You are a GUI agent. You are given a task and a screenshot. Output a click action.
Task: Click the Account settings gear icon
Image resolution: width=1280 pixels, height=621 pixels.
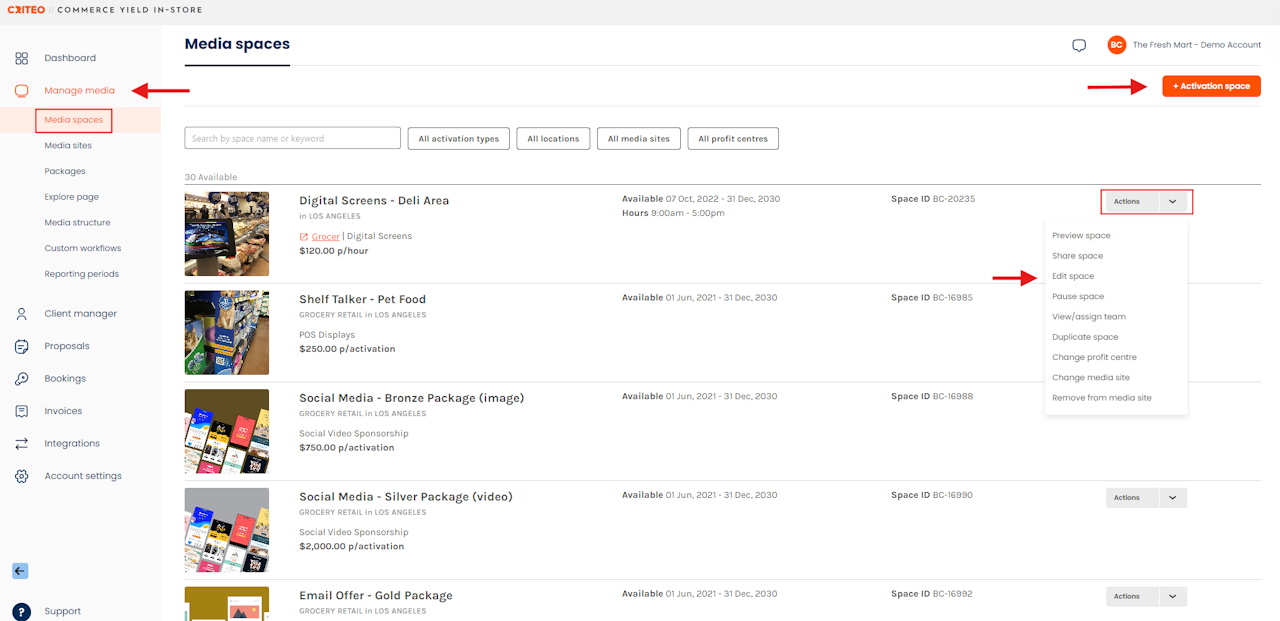pos(21,476)
